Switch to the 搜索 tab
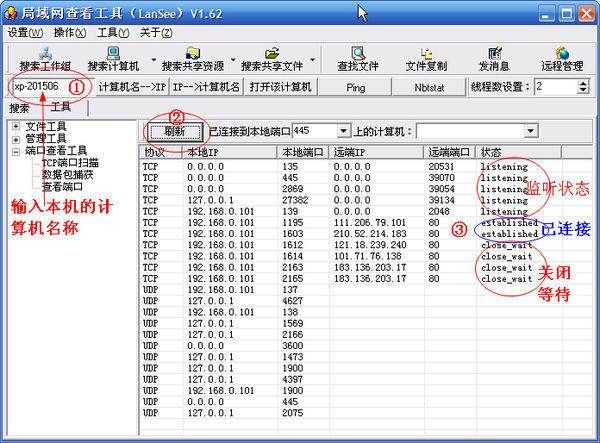600x443 pixels. (19, 109)
